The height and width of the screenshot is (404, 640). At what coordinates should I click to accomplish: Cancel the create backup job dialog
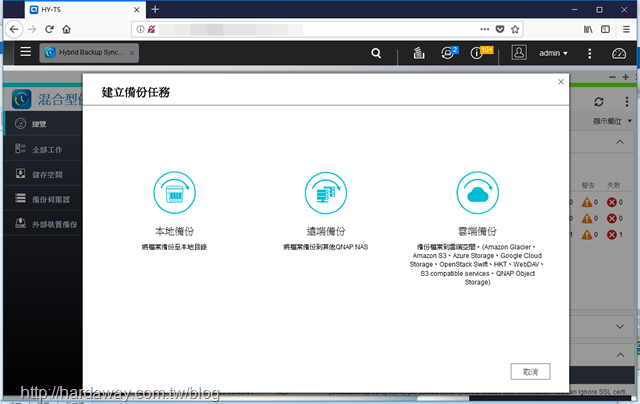530,371
